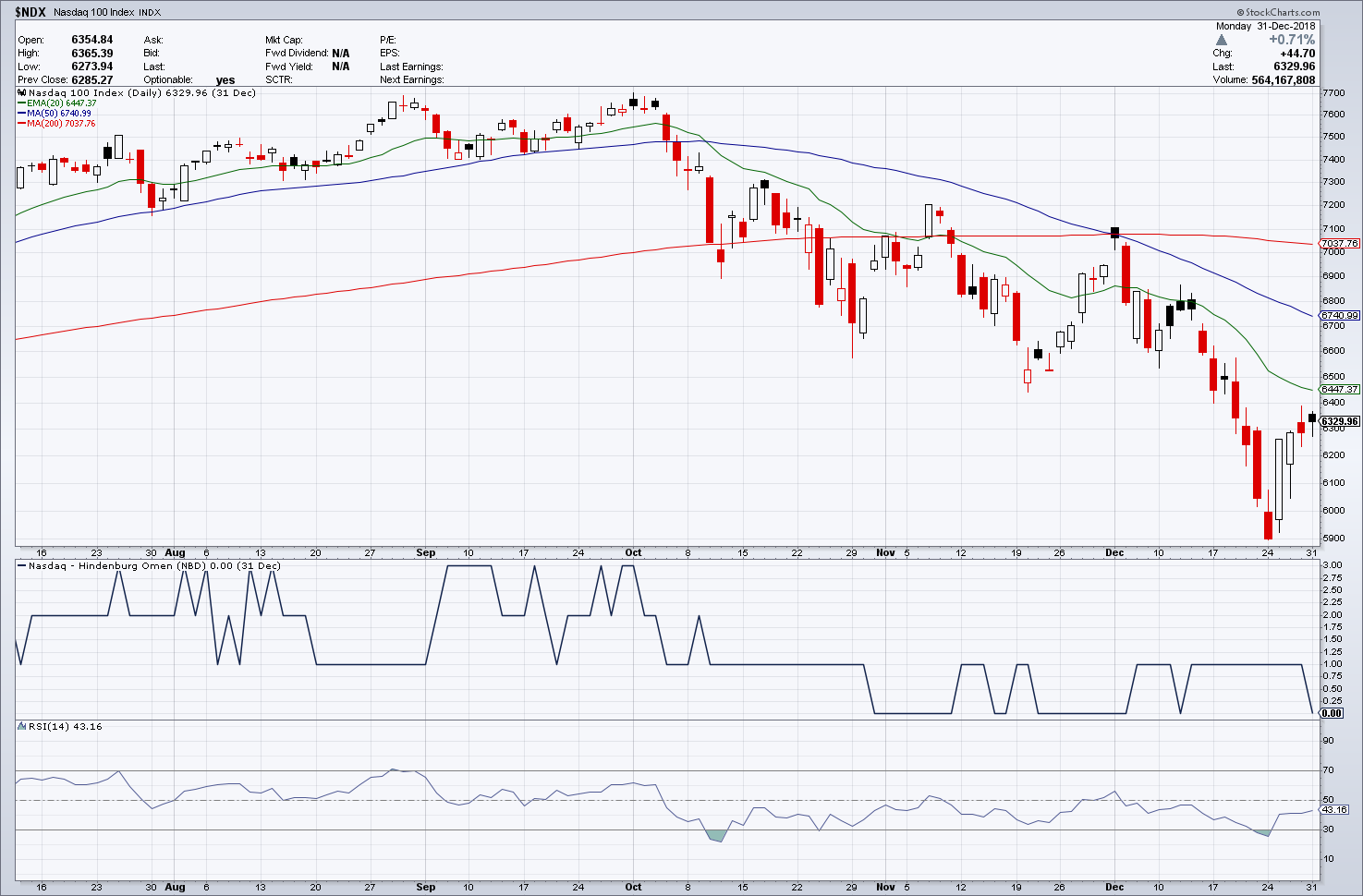Click the Open value 6354.84
Image resolution: width=1363 pixels, height=896 pixels.
[91, 40]
